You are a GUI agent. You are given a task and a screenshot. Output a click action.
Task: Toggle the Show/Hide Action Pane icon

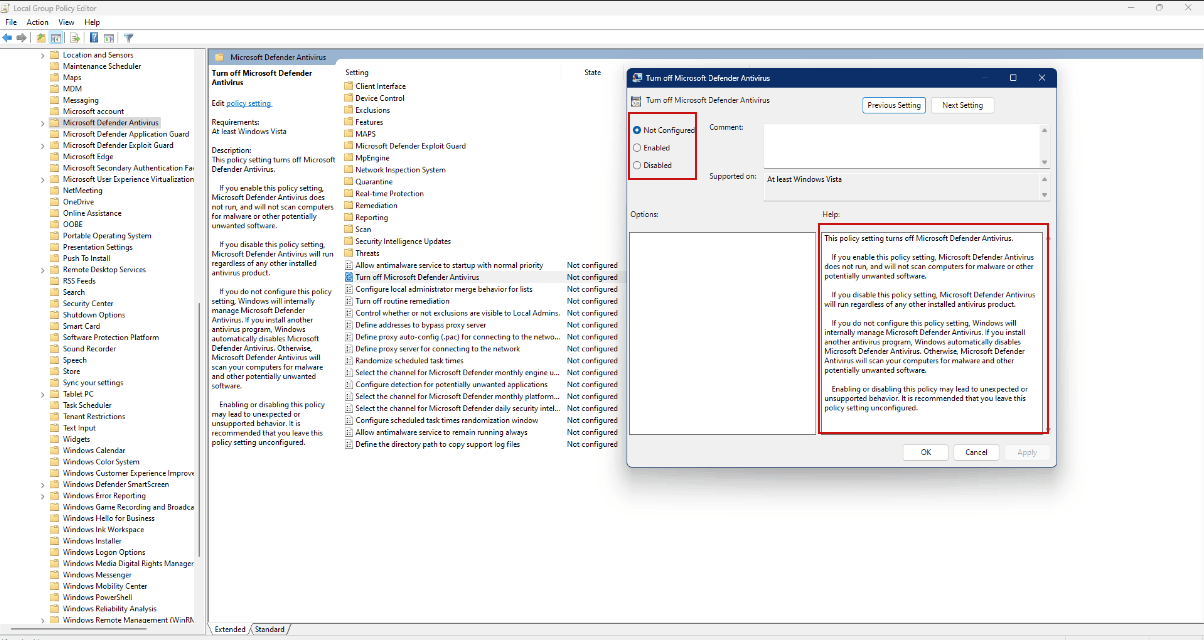[x=108, y=38]
